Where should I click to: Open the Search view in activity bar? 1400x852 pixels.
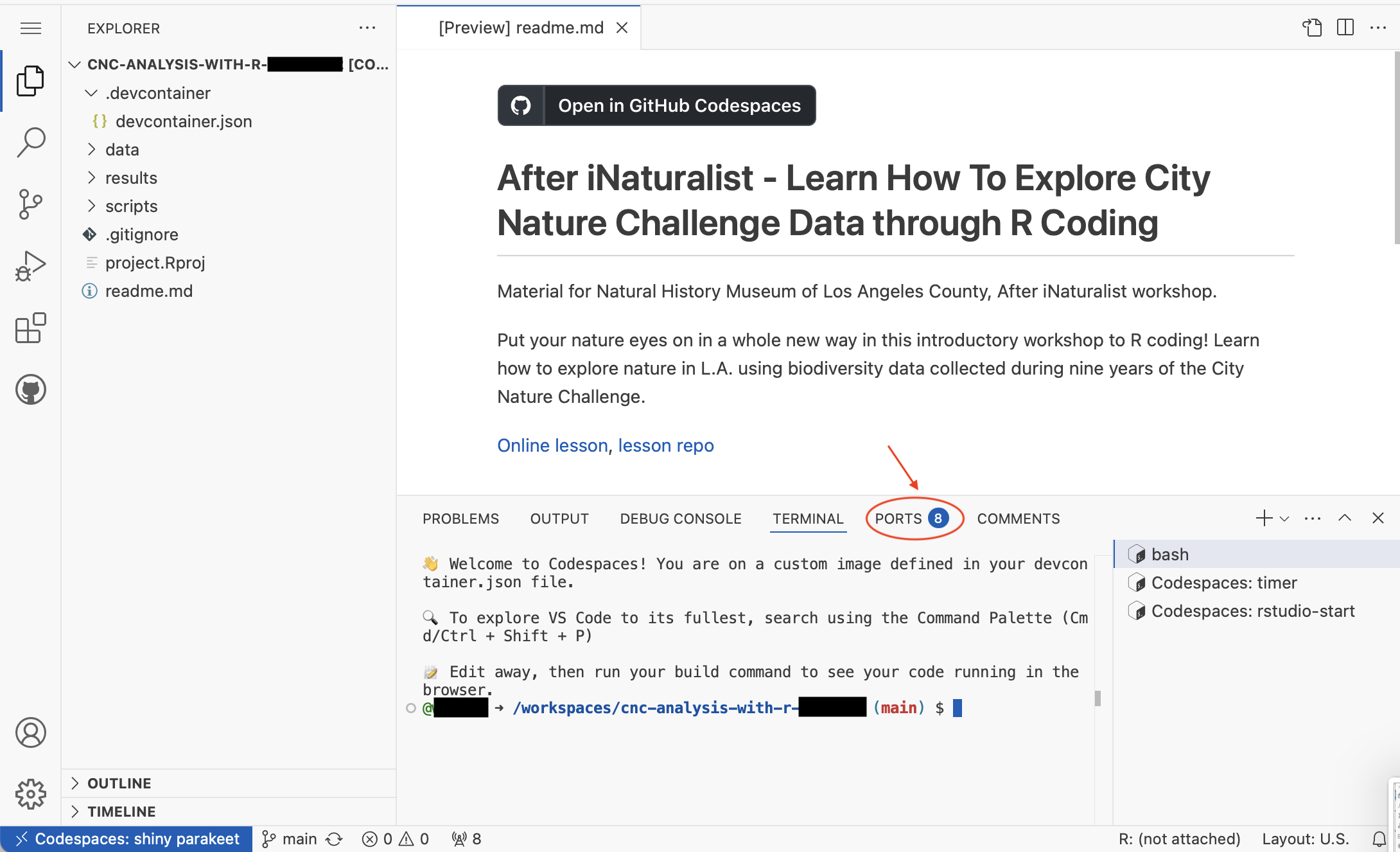30,142
